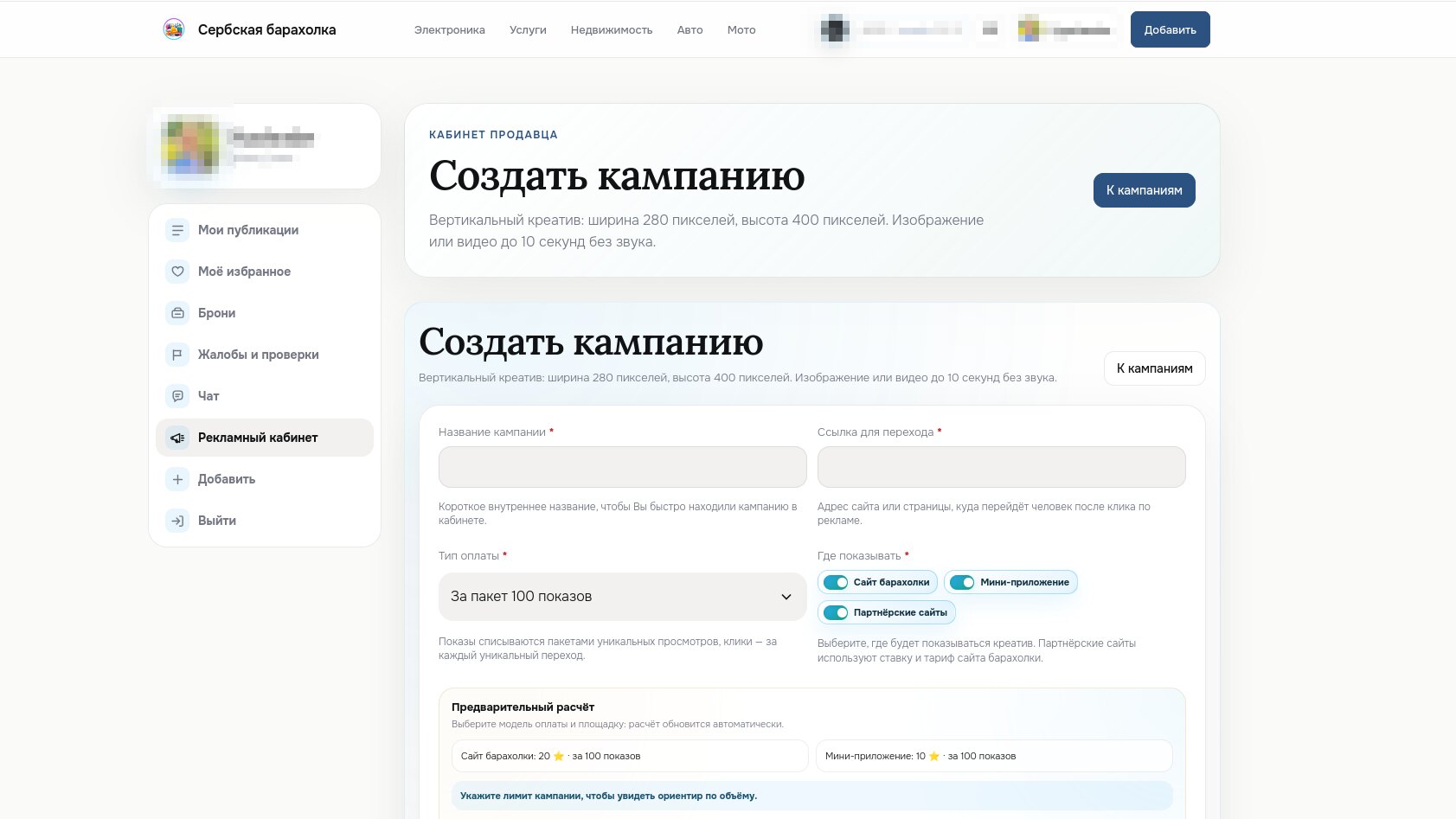Click the КАБИНЕТ ПРОДАВЦА label

coord(493,135)
